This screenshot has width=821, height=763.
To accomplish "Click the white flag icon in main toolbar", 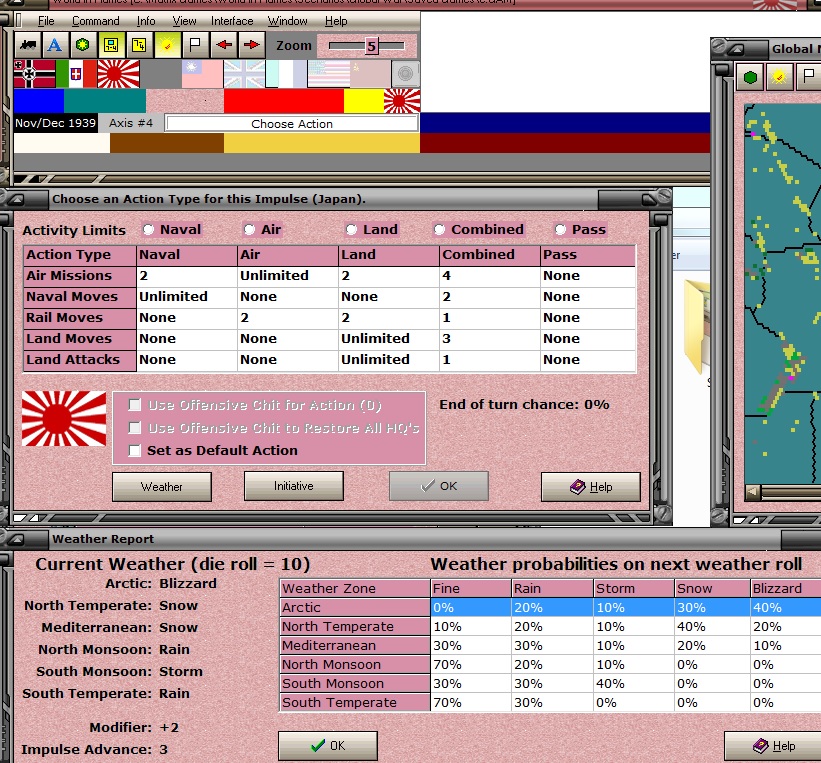I will pyautogui.click(x=195, y=45).
